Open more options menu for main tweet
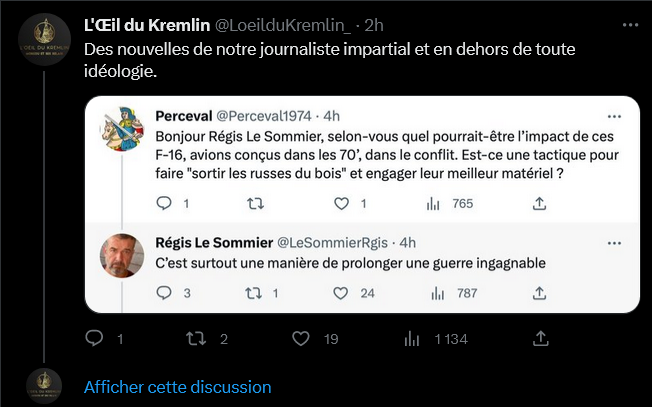The width and height of the screenshot is (652, 407). (x=627, y=24)
